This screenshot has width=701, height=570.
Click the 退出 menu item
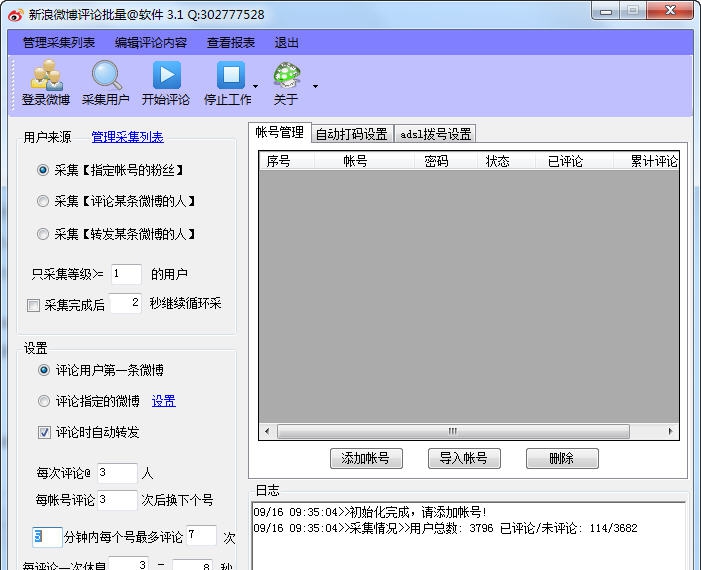[x=286, y=43]
